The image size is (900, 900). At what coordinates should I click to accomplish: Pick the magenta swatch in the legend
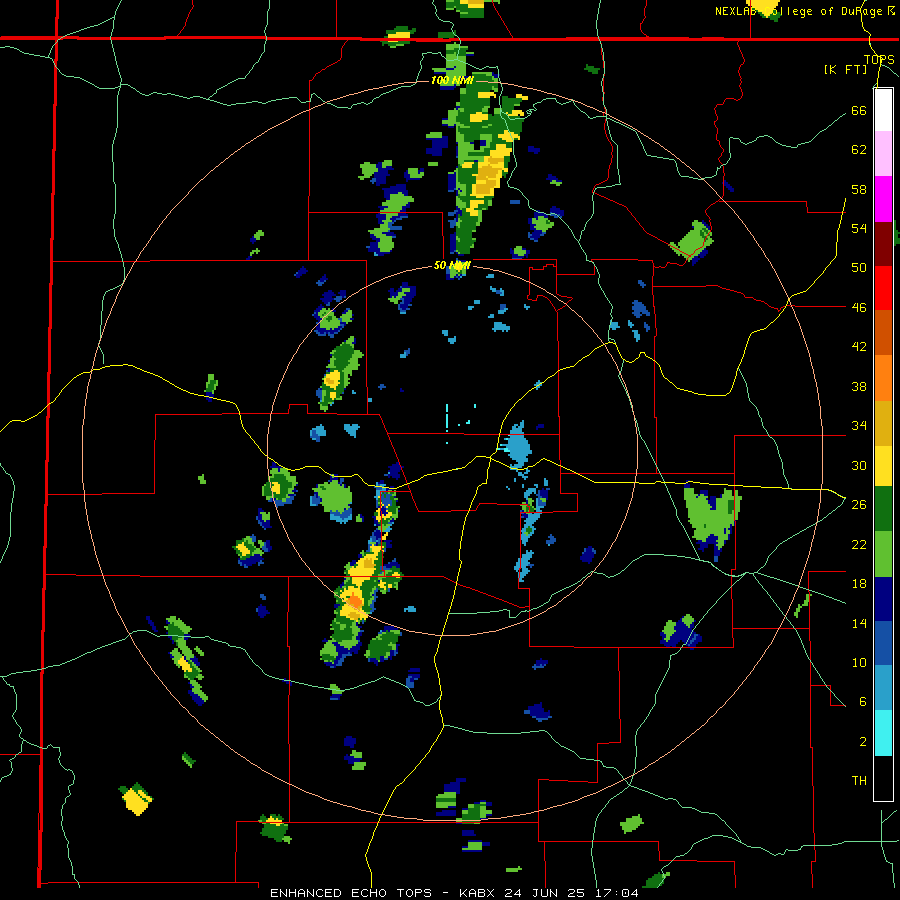coord(883,199)
